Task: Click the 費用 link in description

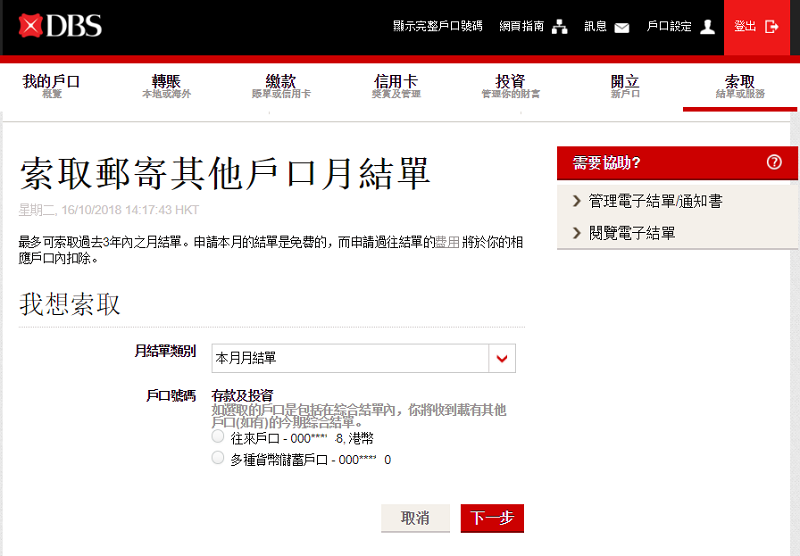Action: (447, 243)
